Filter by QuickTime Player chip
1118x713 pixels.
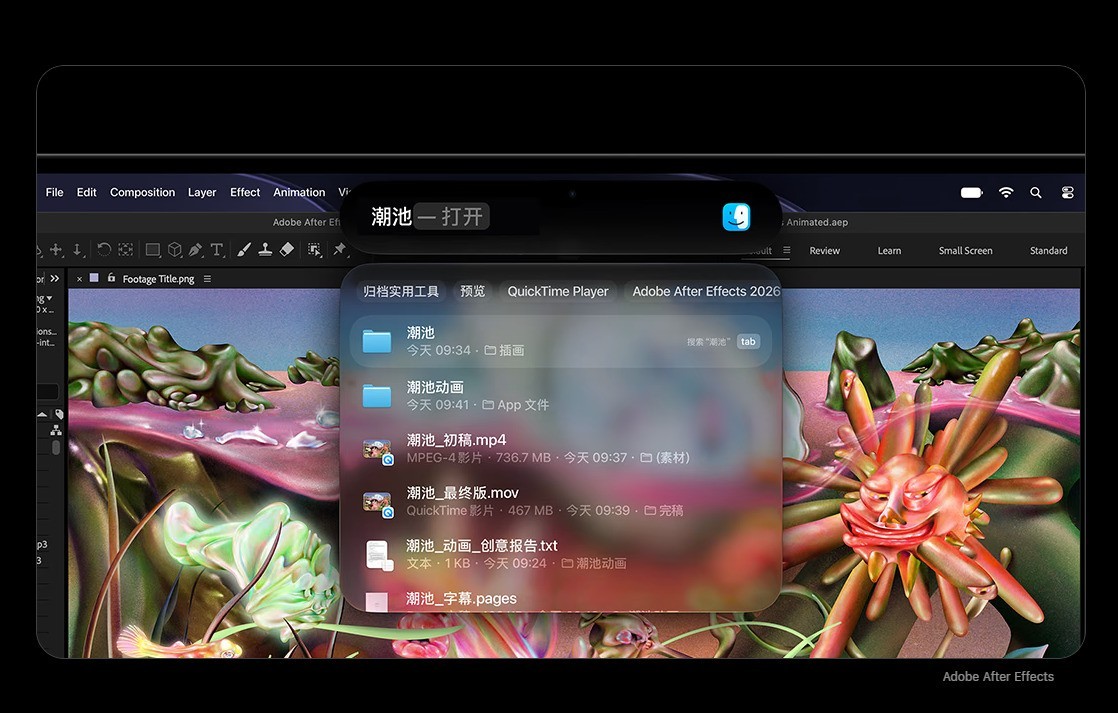(558, 291)
